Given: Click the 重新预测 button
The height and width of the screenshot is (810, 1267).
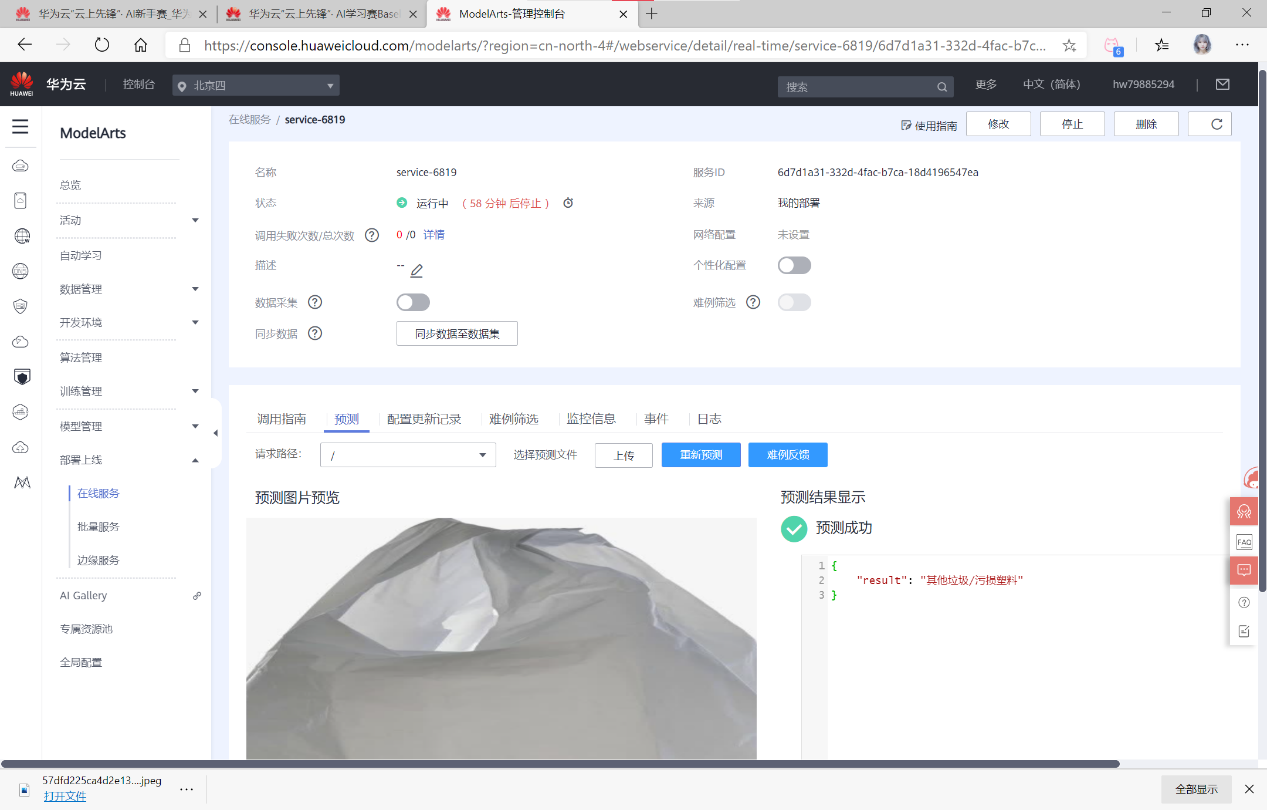Looking at the screenshot, I should point(700,455).
